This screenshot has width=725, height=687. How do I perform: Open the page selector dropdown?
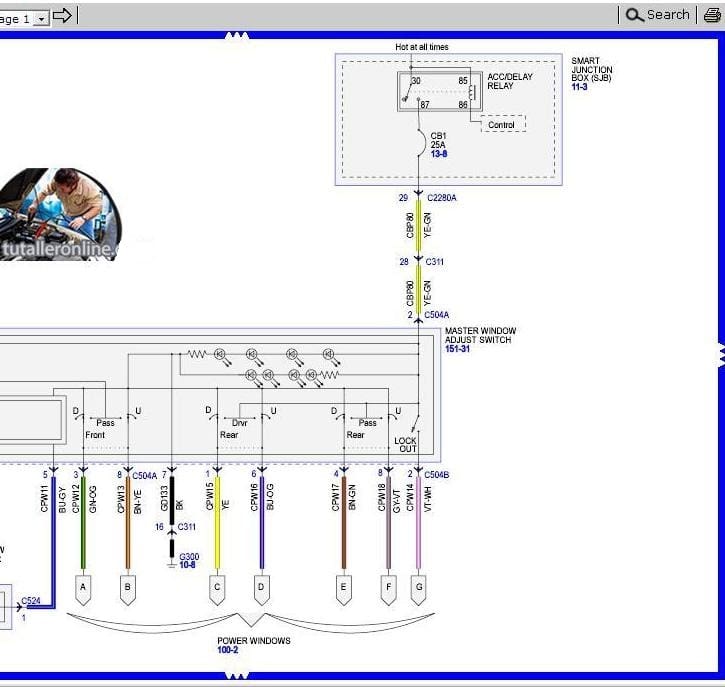pyautogui.click(x=42, y=19)
